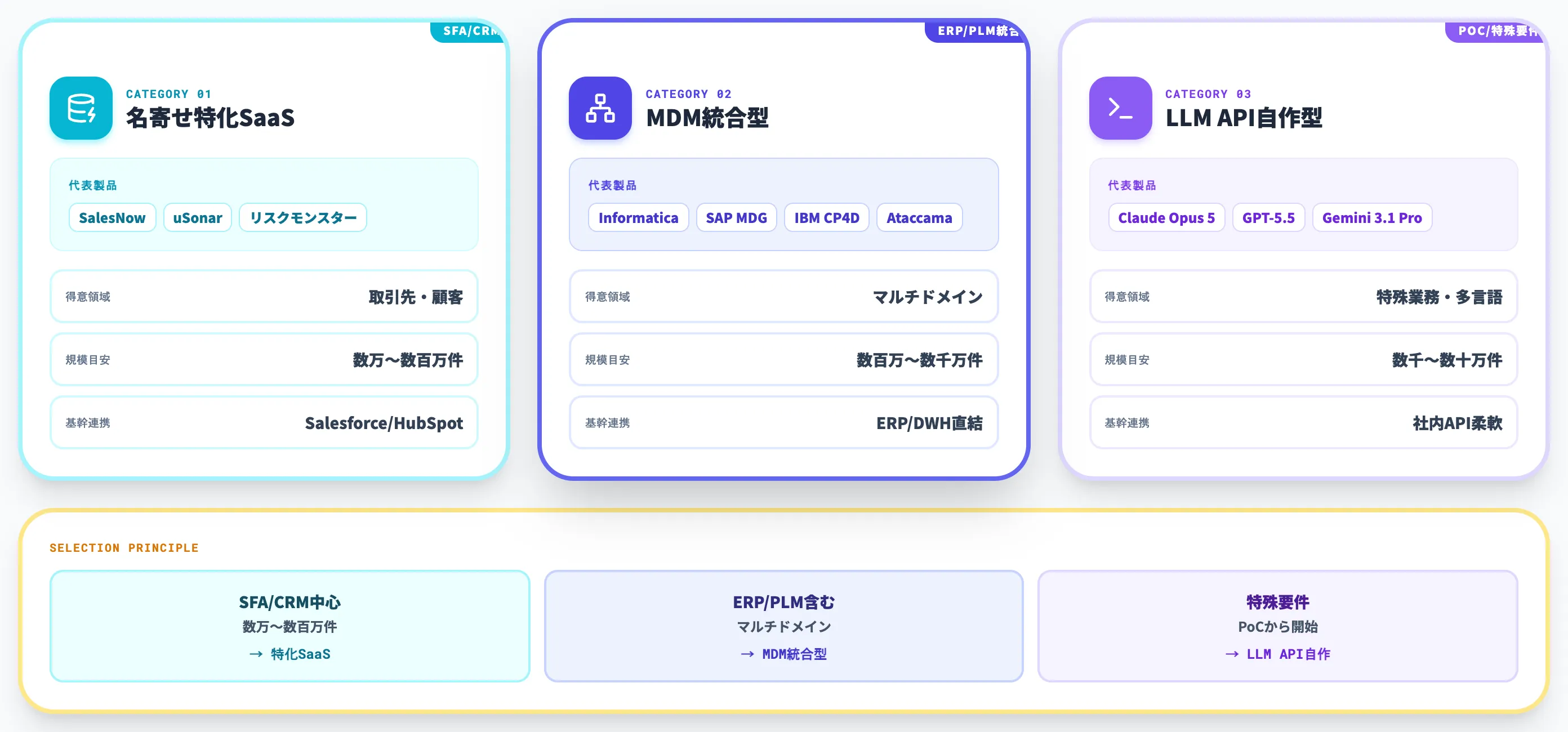Click the MDM統合型 heading
Viewport: 1568px width, 732px height.
(x=707, y=118)
